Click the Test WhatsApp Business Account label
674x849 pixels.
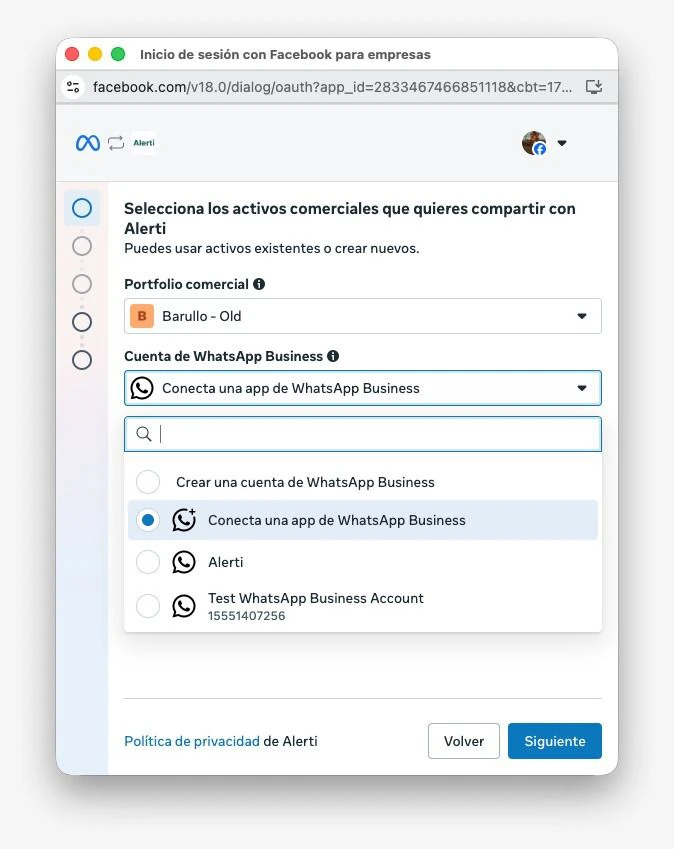click(x=316, y=598)
